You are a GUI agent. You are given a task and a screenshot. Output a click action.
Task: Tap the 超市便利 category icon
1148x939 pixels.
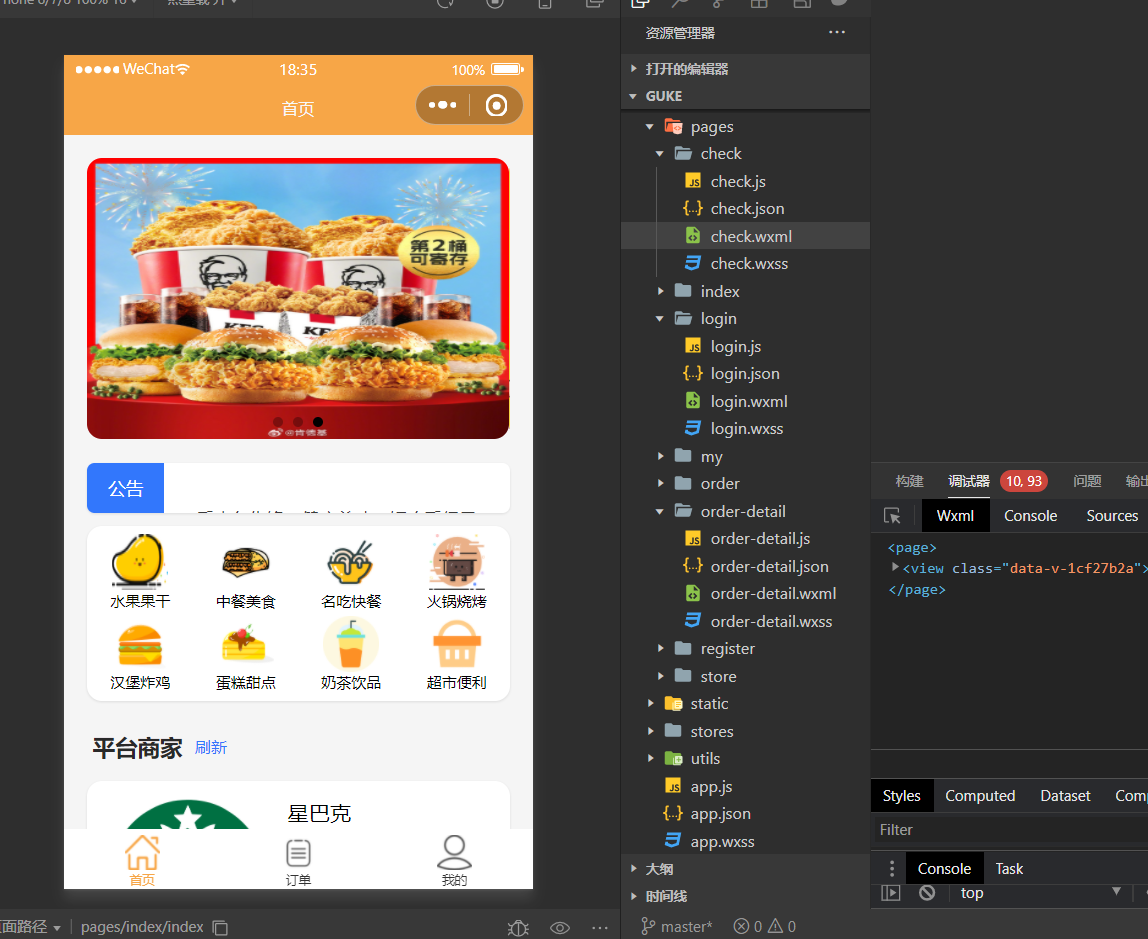tap(456, 645)
